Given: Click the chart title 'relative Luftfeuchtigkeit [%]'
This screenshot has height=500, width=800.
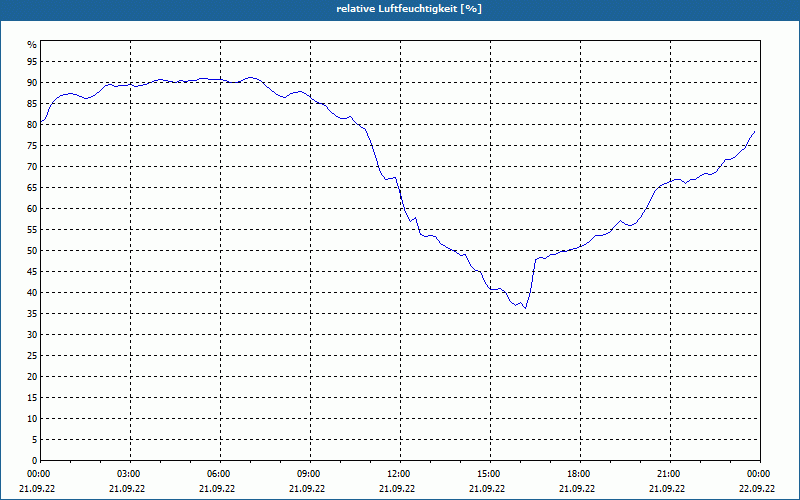Looking at the screenshot, I should (x=409, y=9).
